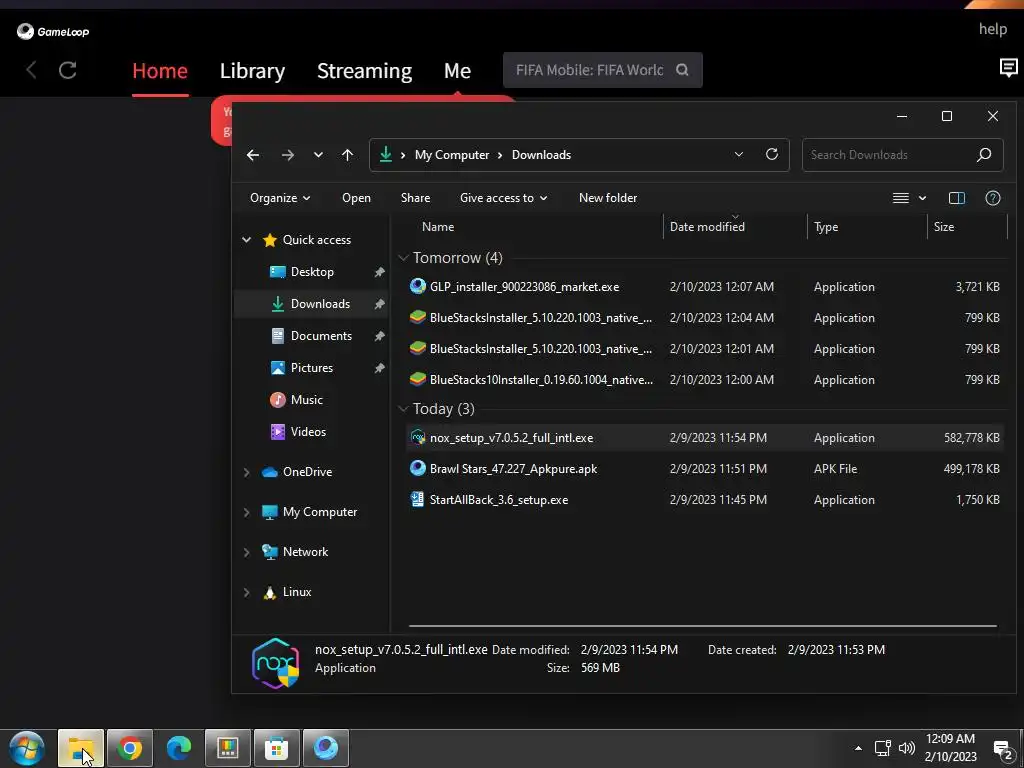This screenshot has width=1024, height=768.
Task: Collapse the Today (3) group
Action: point(403,409)
